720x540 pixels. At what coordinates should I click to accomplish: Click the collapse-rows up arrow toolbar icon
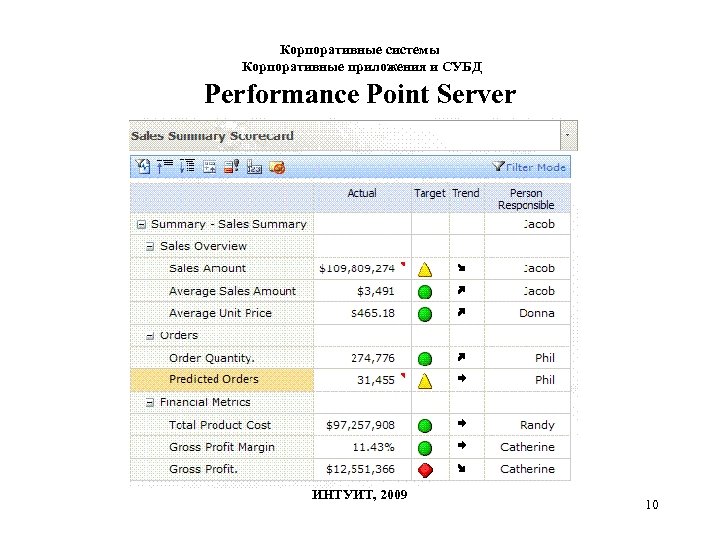coord(164,166)
